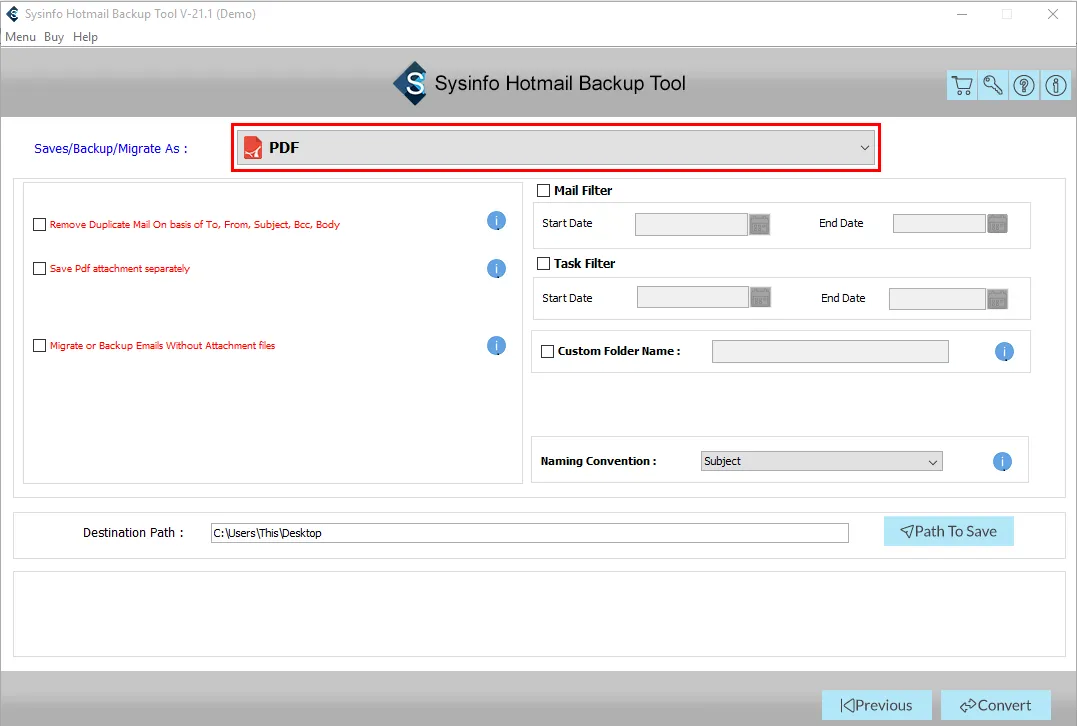This screenshot has height=726, width=1077.
Task: Check Migrate Emails Without Attachment files
Action: (x=39, y=345)
